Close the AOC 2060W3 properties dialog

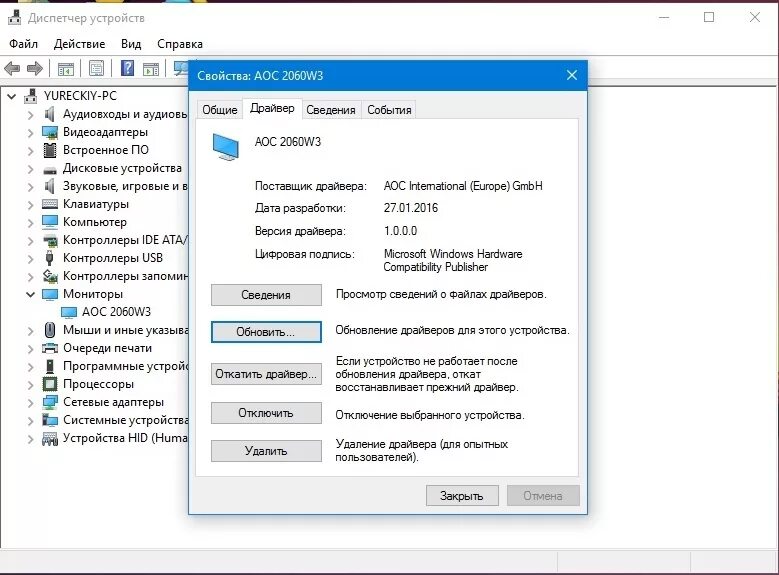tap(572, 75)
